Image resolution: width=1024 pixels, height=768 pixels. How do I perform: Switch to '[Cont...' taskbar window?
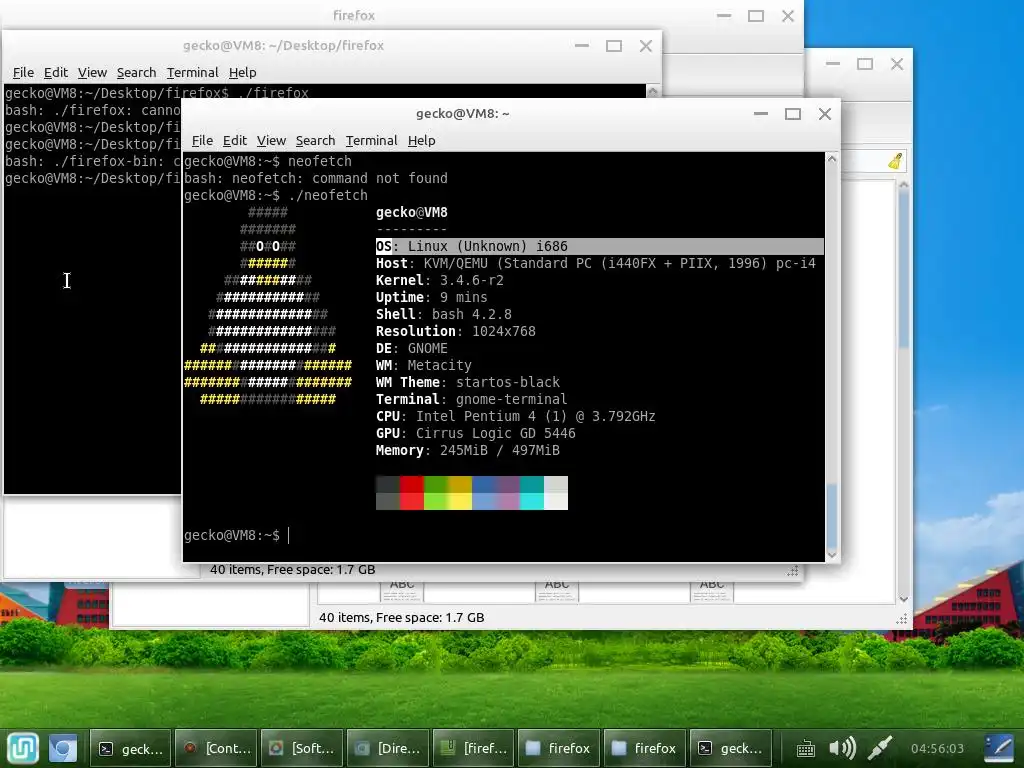[x=216, y=748]
